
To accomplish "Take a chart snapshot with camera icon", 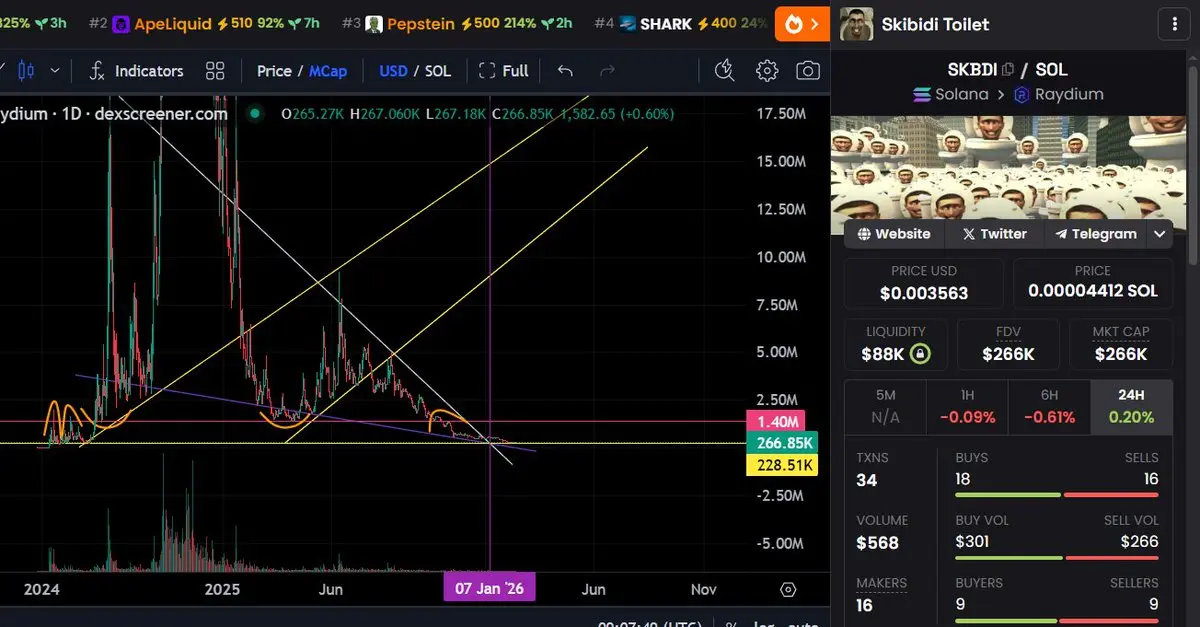I will (x=808, y=71).
